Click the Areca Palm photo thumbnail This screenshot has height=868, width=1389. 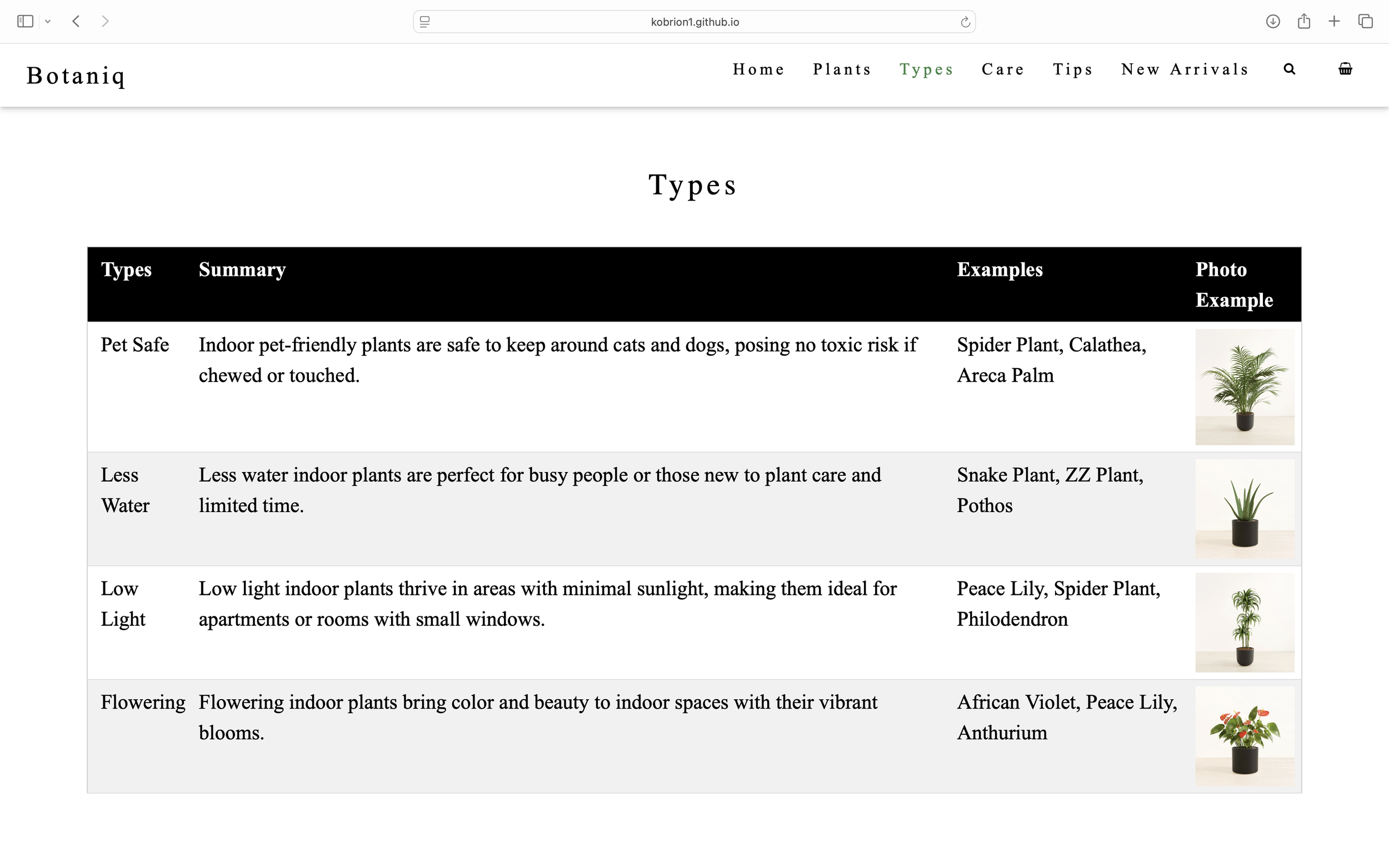[x=1245, y=387]
